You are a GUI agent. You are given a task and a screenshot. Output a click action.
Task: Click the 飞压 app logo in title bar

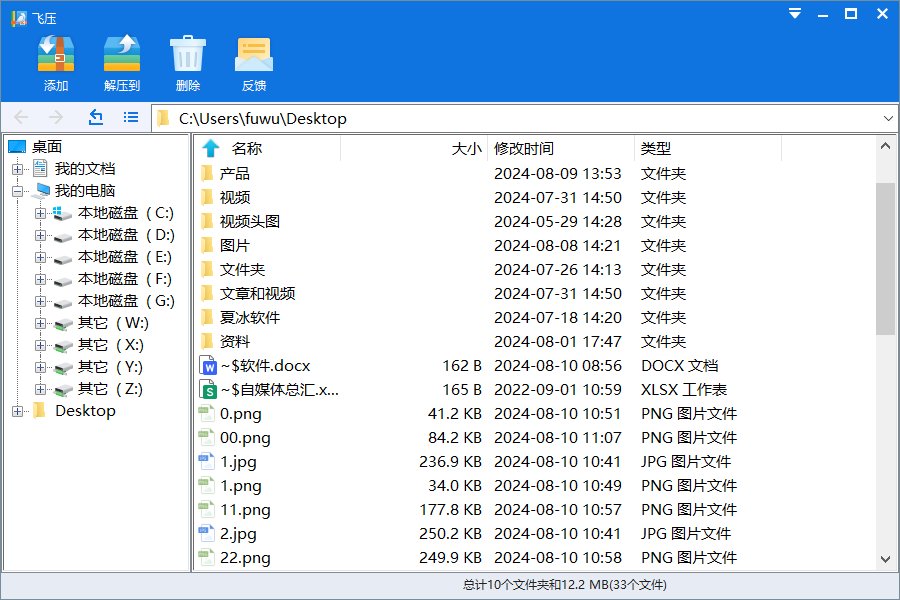(18, 18)
